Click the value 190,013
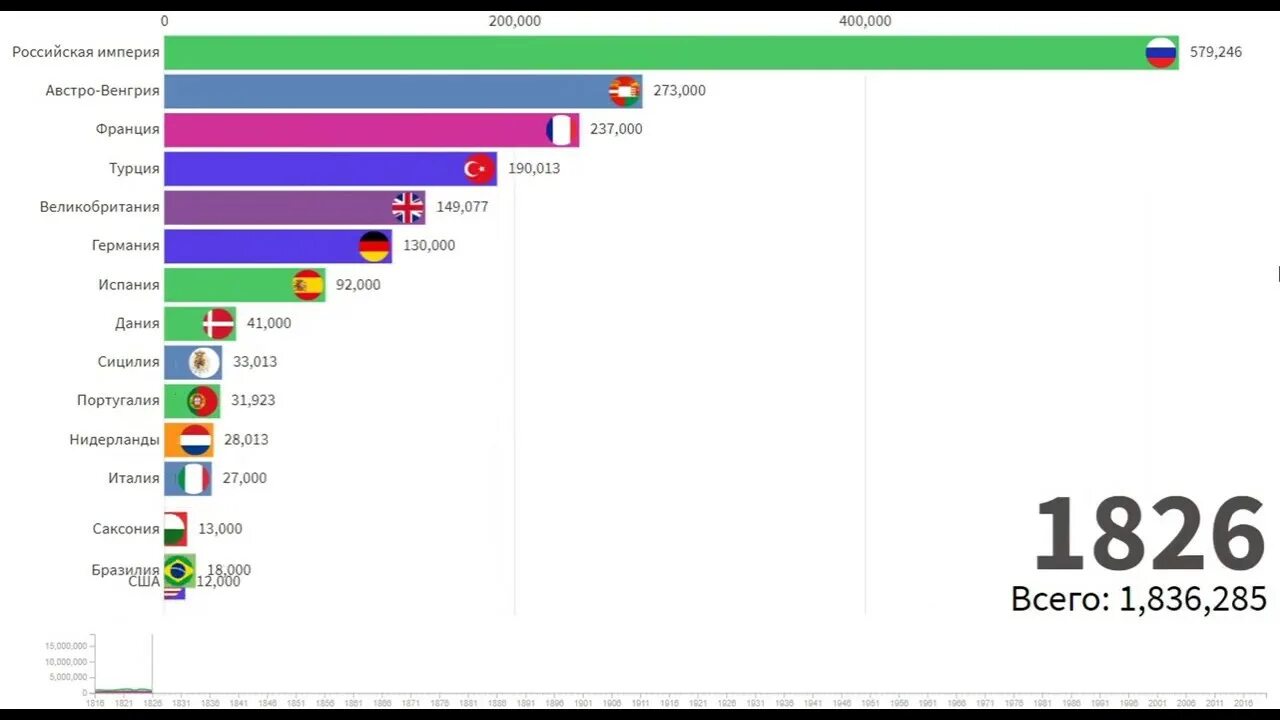The height and width of the screenshot is (720, 1280). tap(534, 168)
